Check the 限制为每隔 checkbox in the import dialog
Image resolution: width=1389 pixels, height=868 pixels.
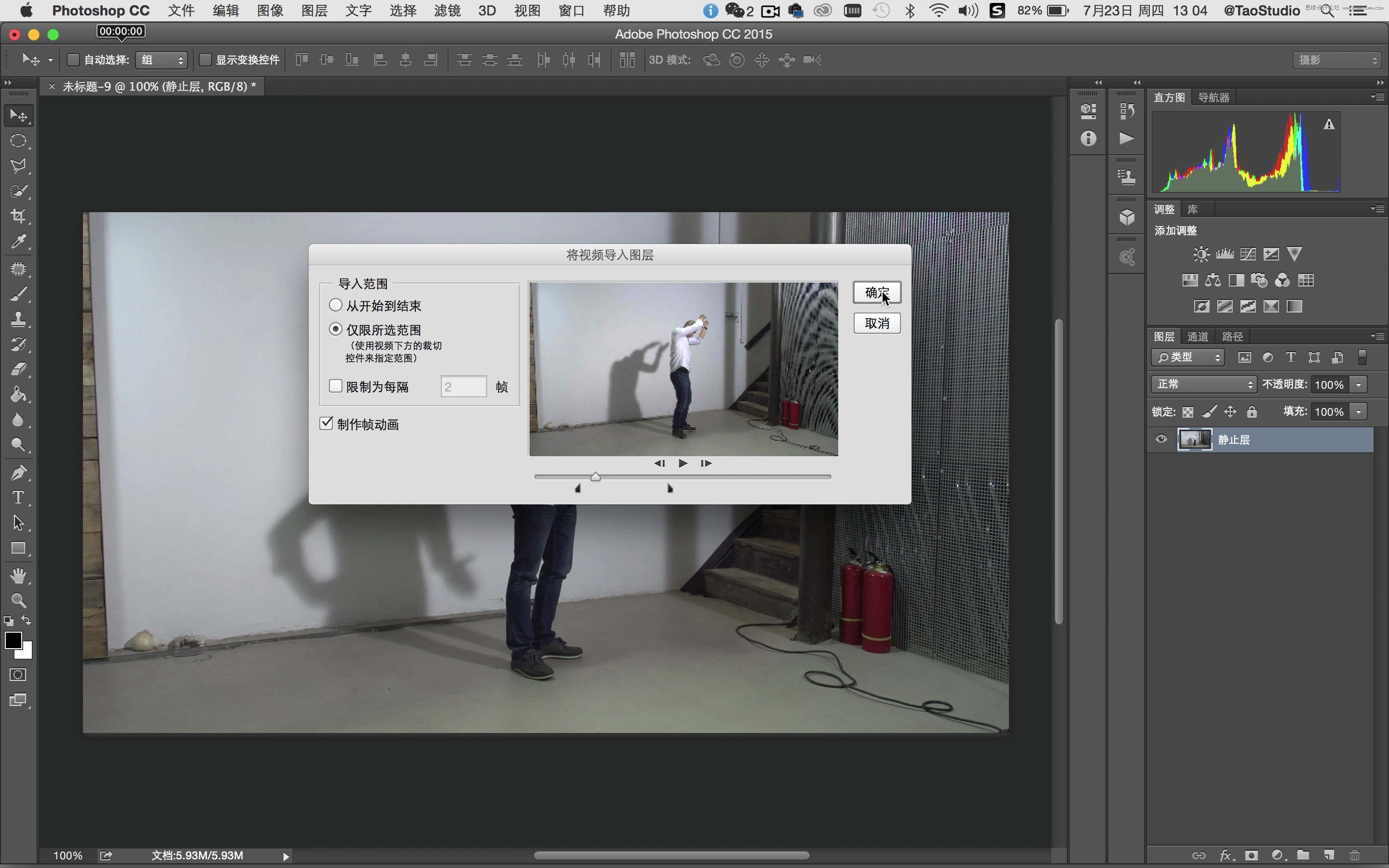click(x=335, y=386)
